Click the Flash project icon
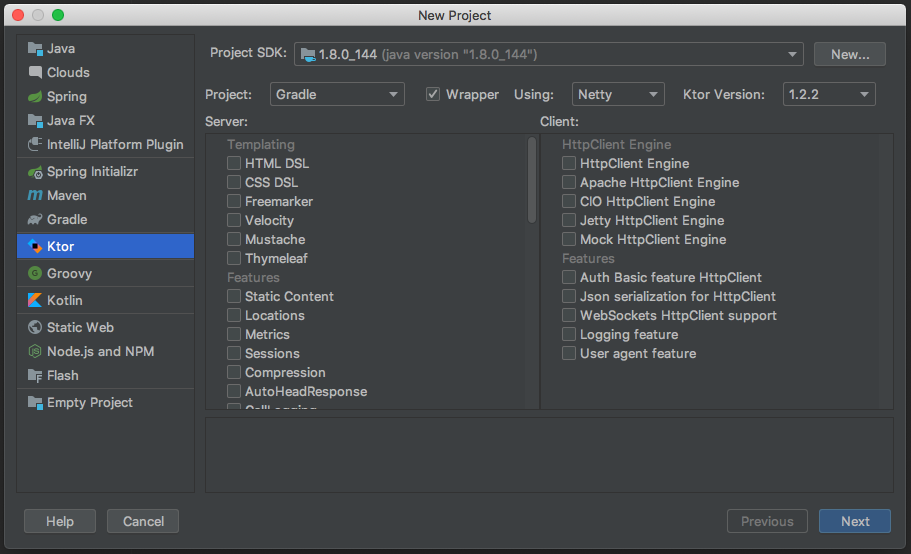This screenshot has height=554, width=911. (35, 376)
